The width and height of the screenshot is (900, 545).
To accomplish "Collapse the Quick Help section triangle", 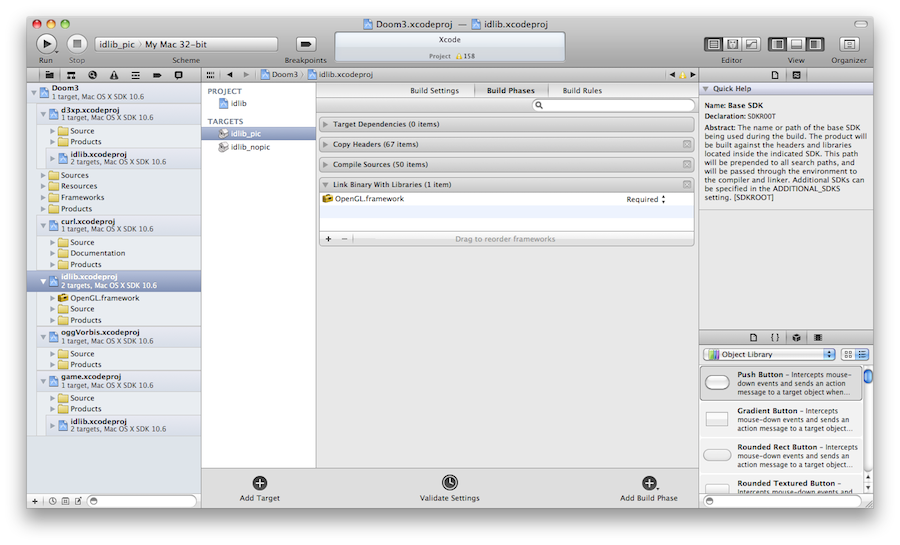I will pos(706,89).
